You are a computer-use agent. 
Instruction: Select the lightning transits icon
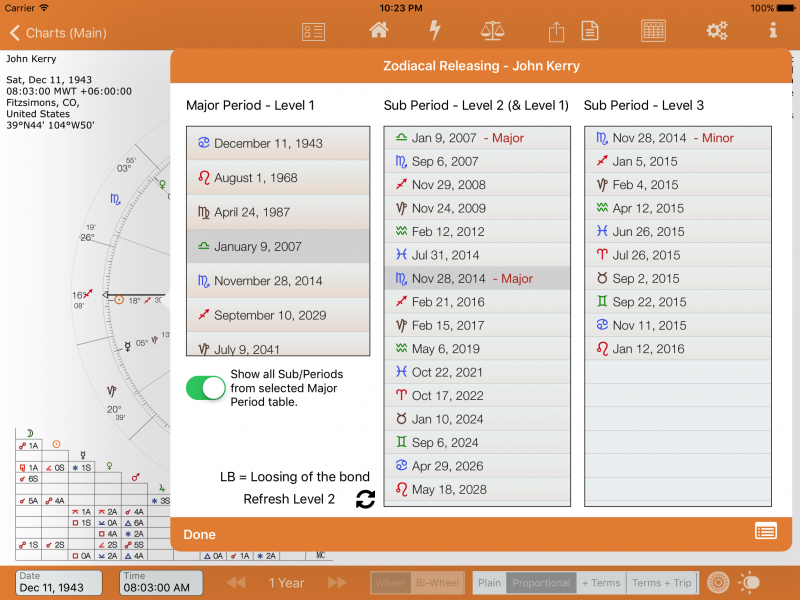coord(434,31)
